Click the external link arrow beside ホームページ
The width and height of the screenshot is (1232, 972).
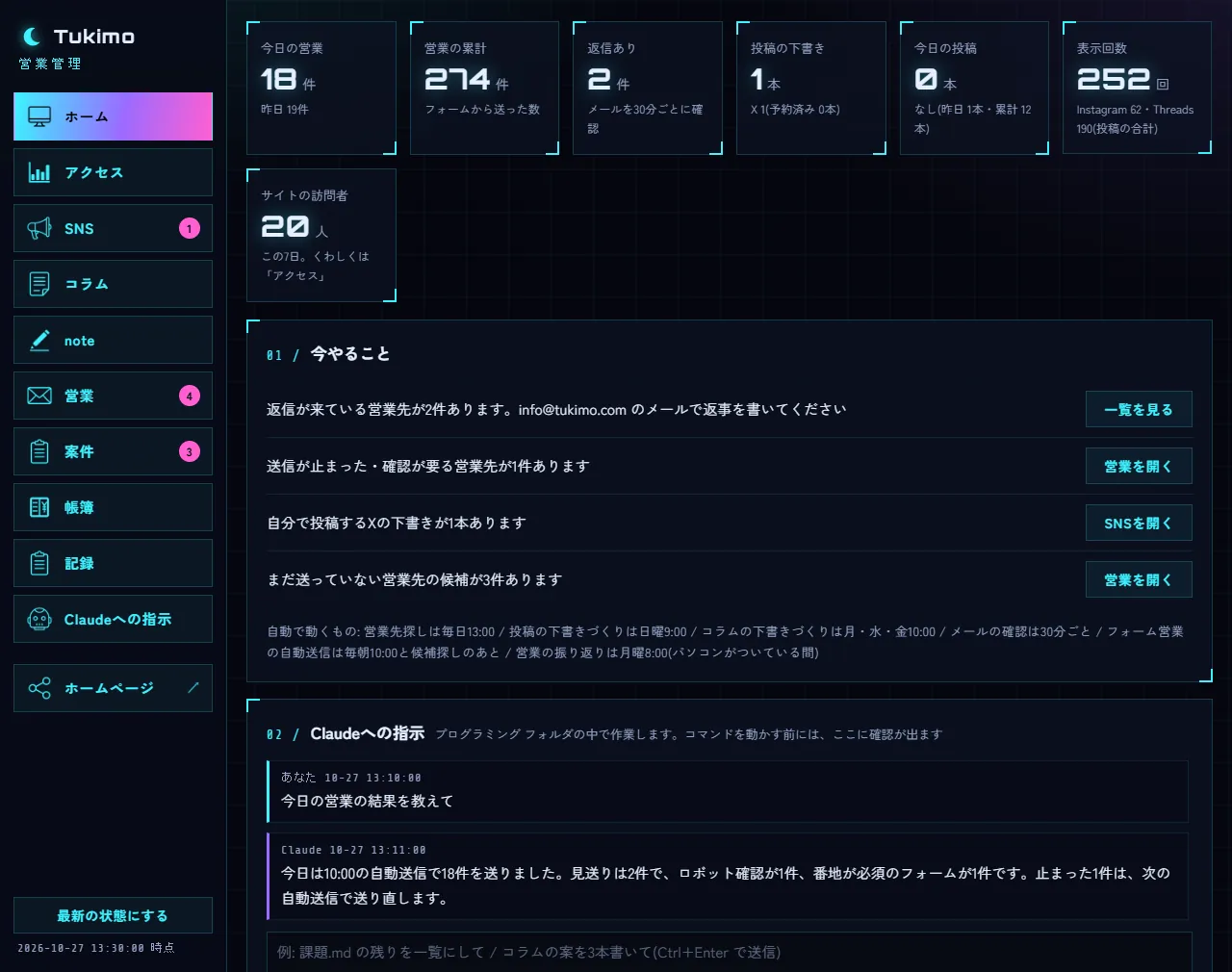192,687
